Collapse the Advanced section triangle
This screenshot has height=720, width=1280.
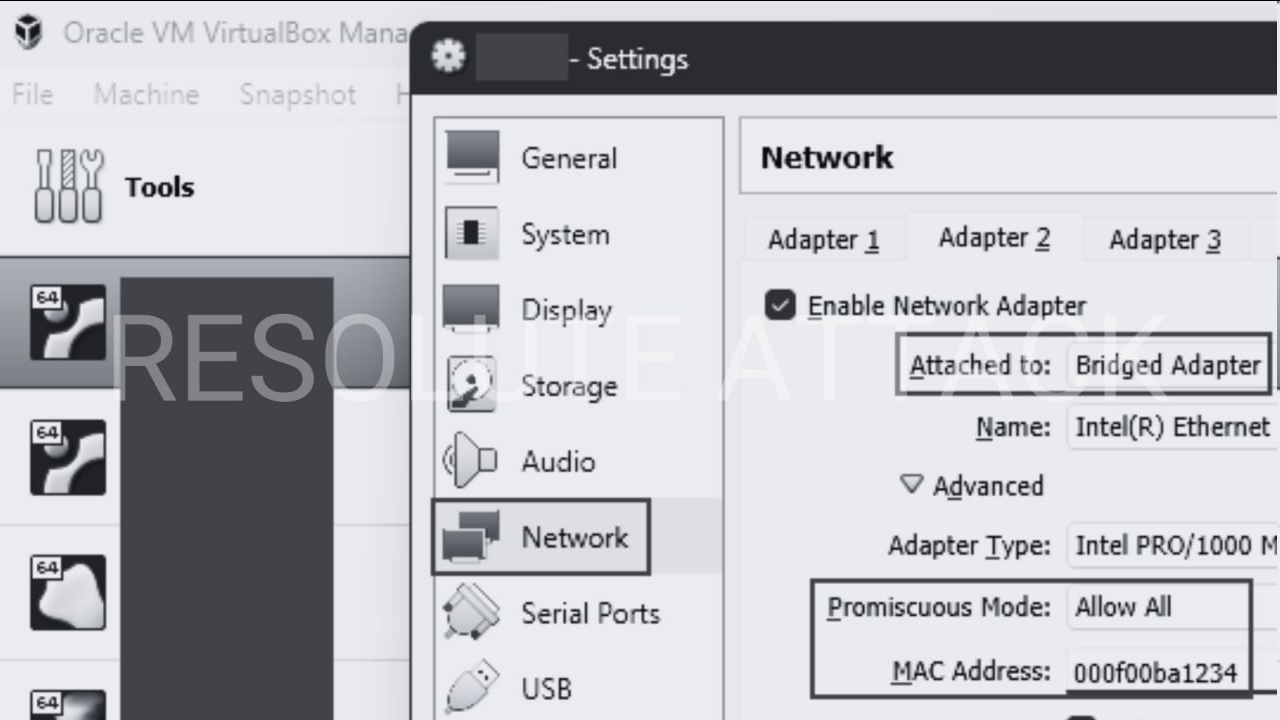(x=911, y=485)
